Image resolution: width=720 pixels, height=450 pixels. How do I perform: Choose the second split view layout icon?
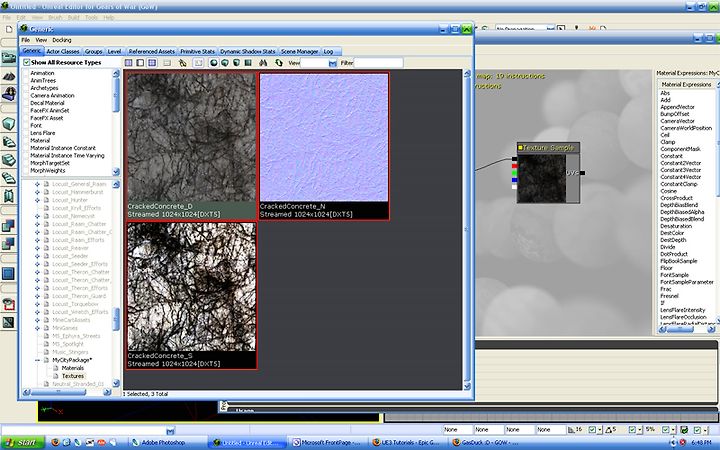(141, 63)
